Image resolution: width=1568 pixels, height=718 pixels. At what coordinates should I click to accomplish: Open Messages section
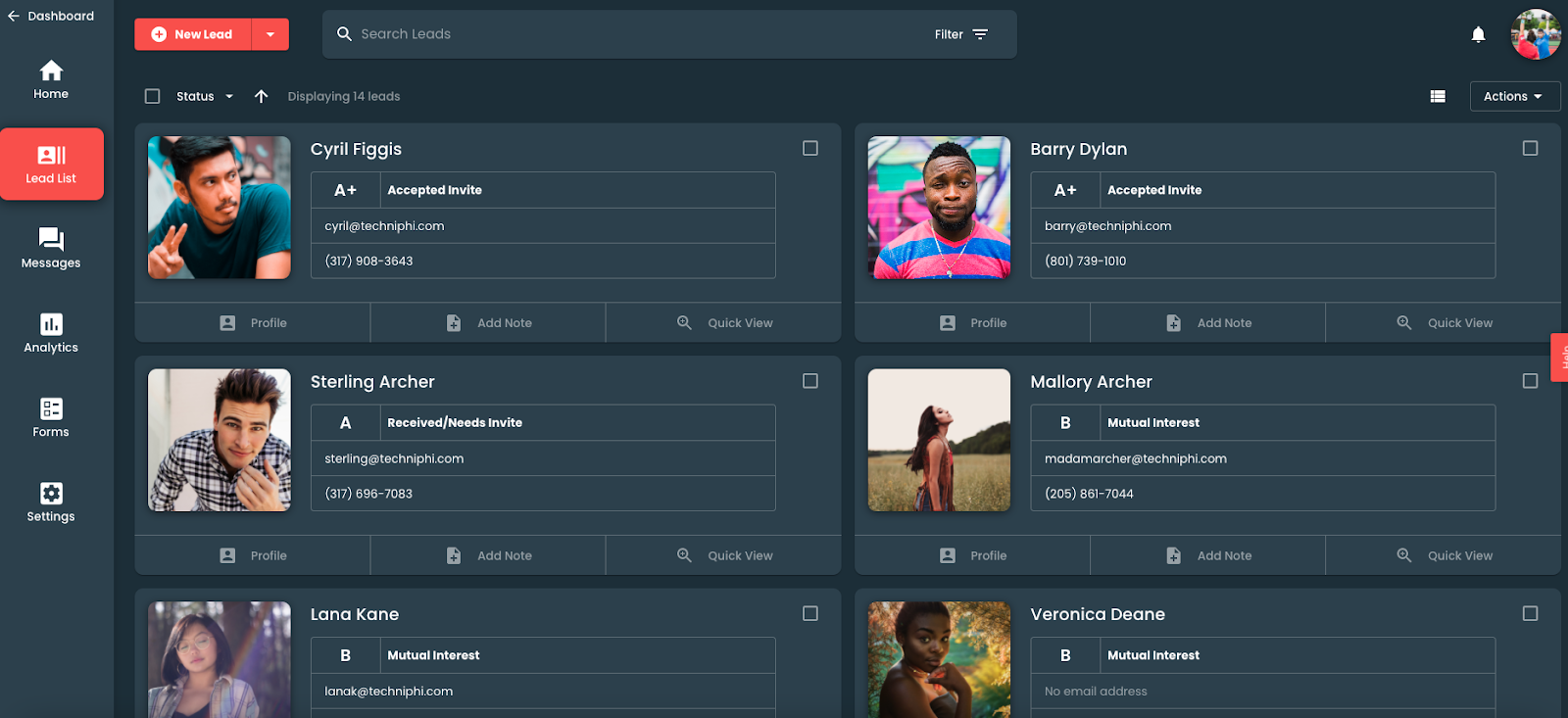(51, 249)
